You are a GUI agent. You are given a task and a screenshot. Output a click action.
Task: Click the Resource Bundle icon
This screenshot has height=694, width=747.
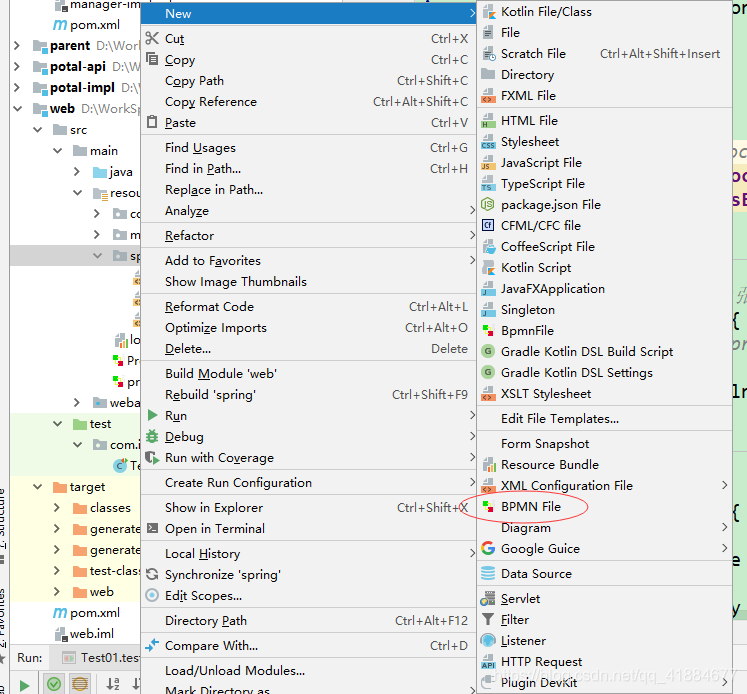[488, 465]
